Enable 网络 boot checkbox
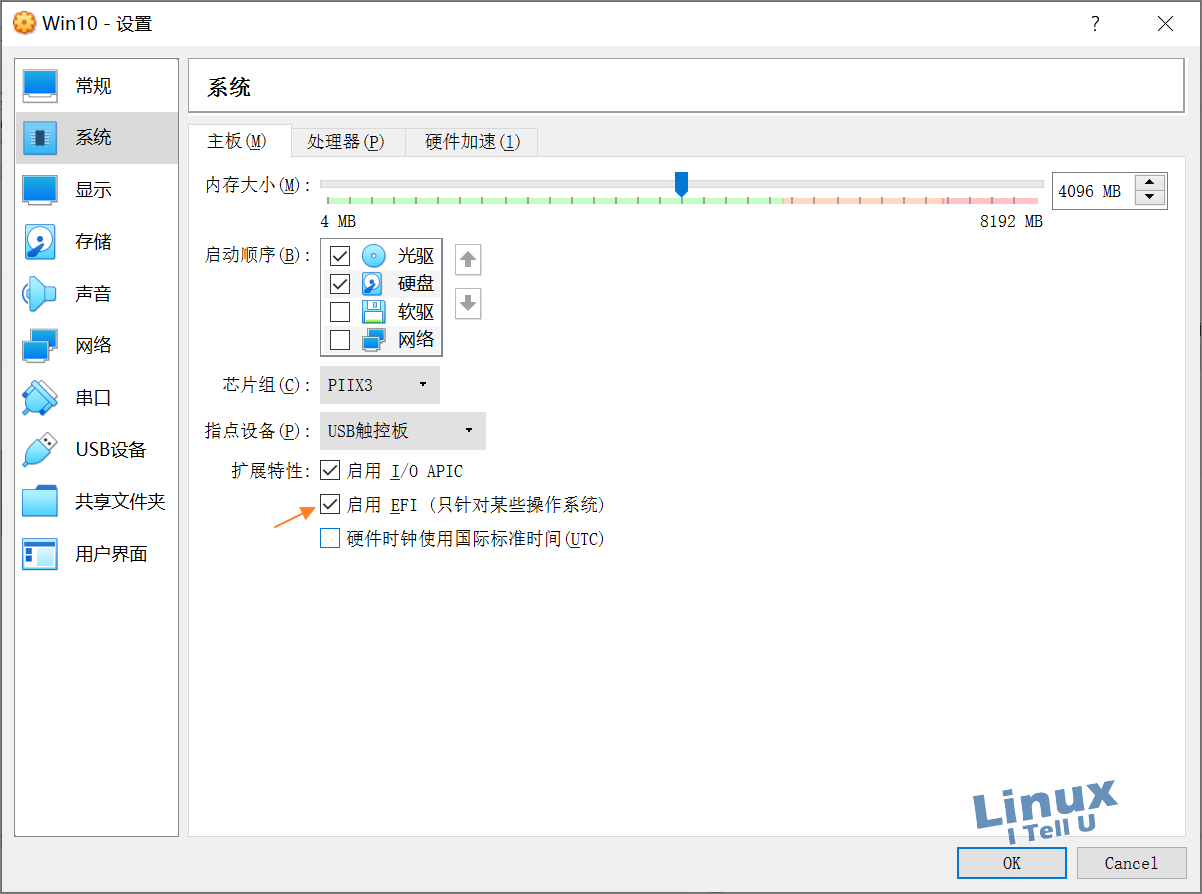Screen dimensions: 1202x894 coord(340,340)
